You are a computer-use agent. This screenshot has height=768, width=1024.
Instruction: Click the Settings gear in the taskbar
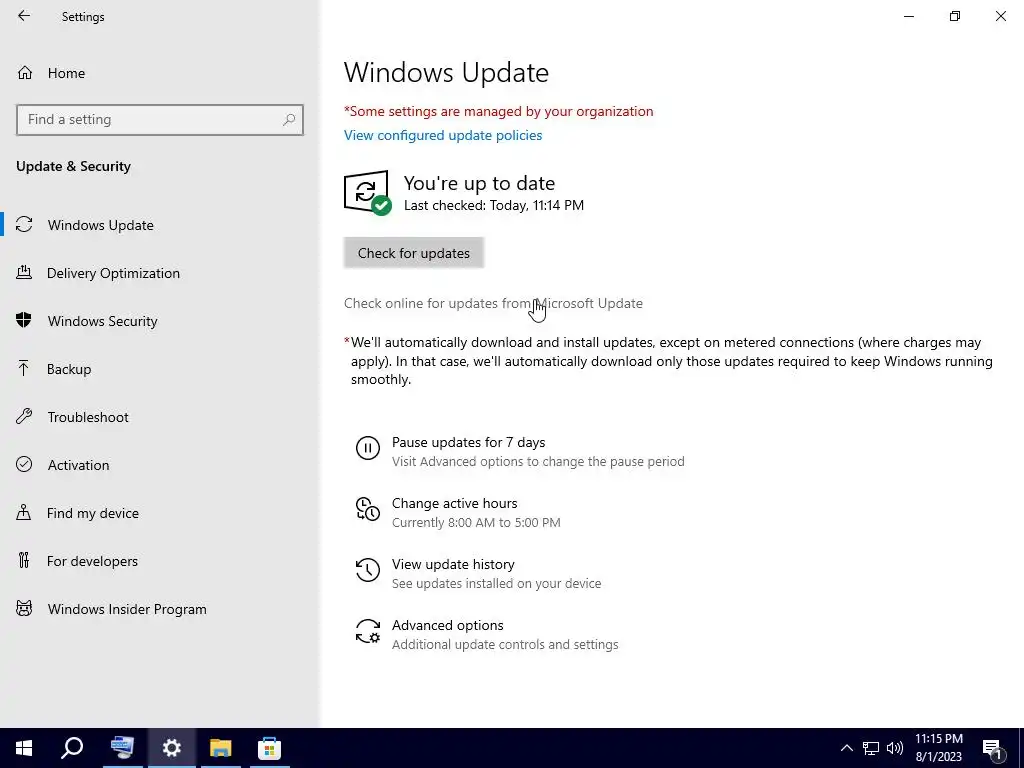tap(172, 748)
